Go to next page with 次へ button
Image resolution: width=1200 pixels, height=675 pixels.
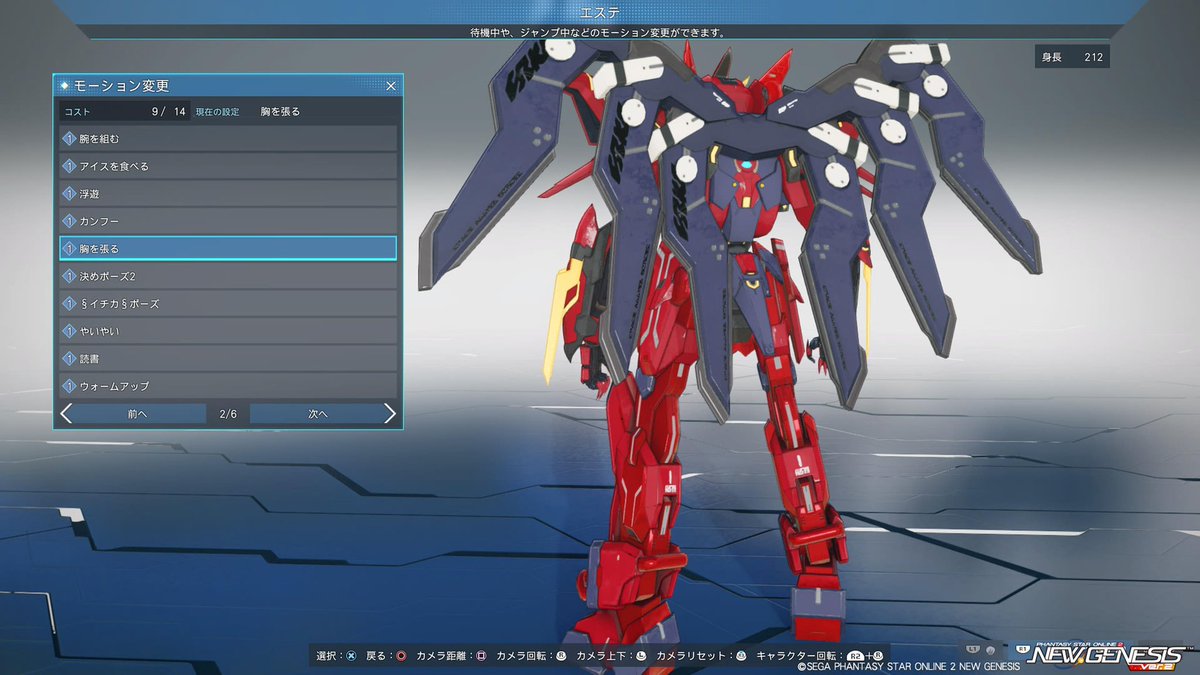pyautogui.click(x=318, y=414)
